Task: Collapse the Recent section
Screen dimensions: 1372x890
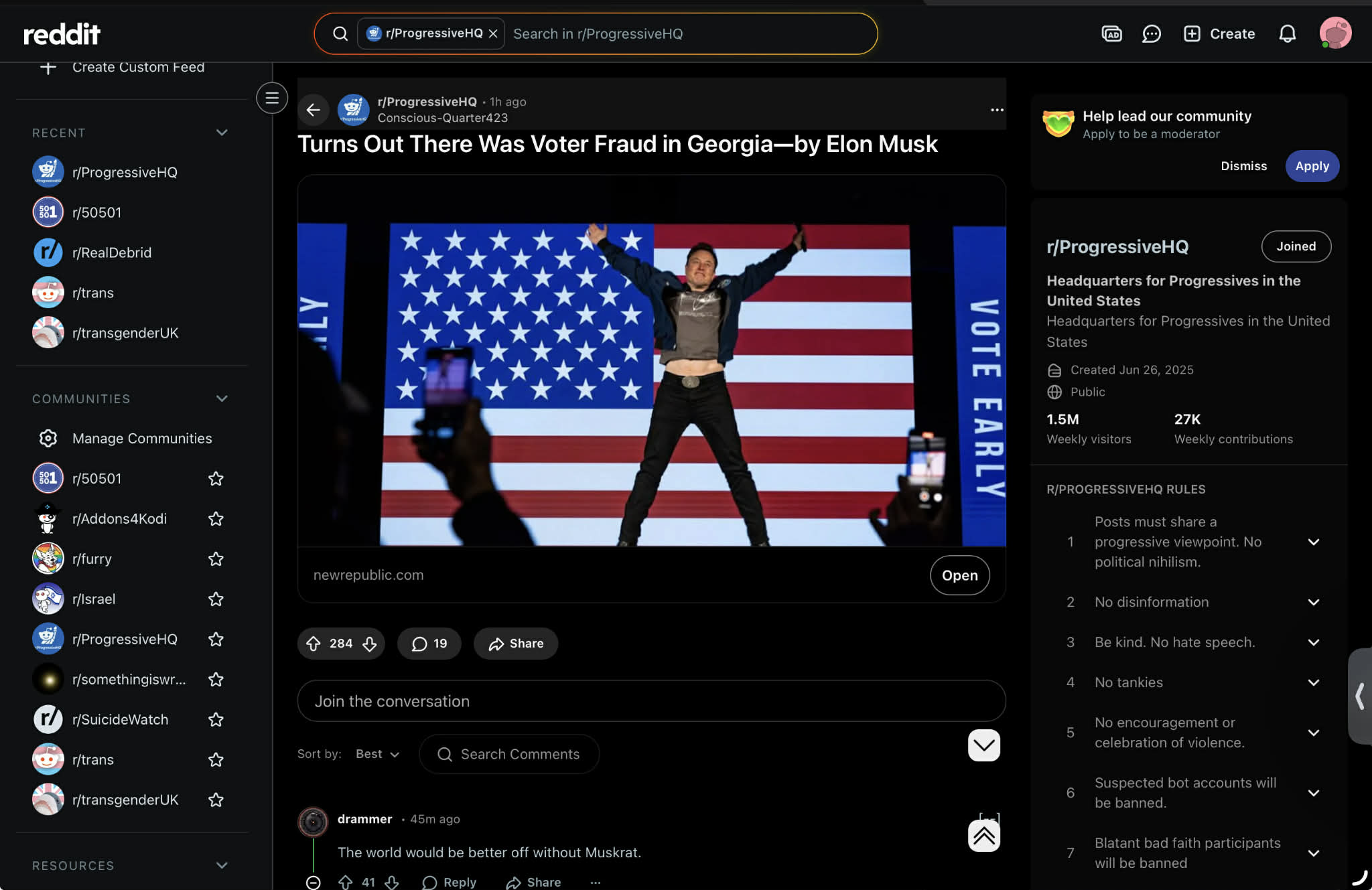Action: click(222, 133)
